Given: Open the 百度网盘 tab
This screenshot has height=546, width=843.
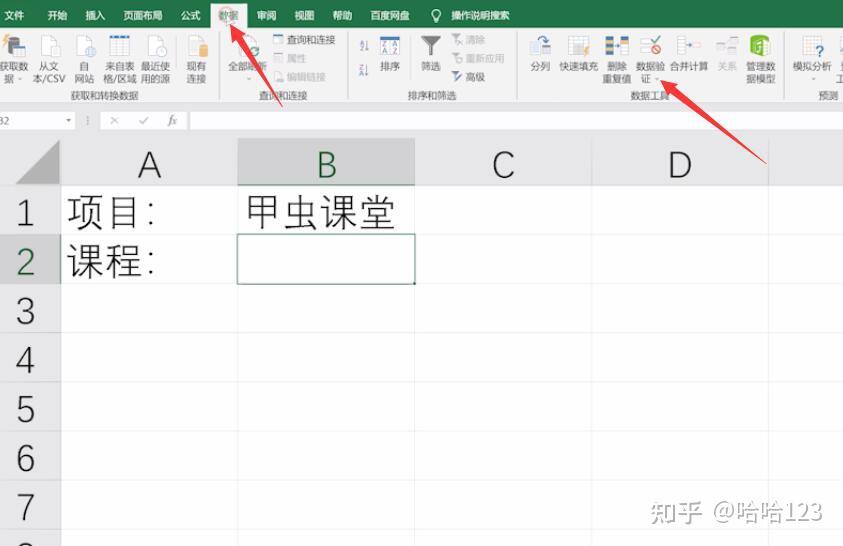Looking at the screenshot, I should click(389, 15).
